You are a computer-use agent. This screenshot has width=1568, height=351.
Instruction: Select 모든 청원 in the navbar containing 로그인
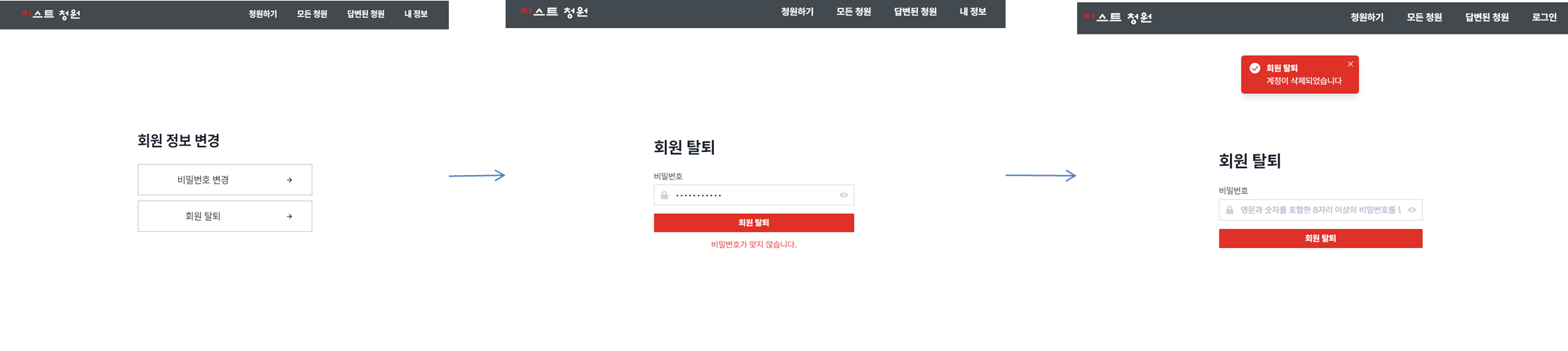pyautogui.click(x=1424, y=18)
